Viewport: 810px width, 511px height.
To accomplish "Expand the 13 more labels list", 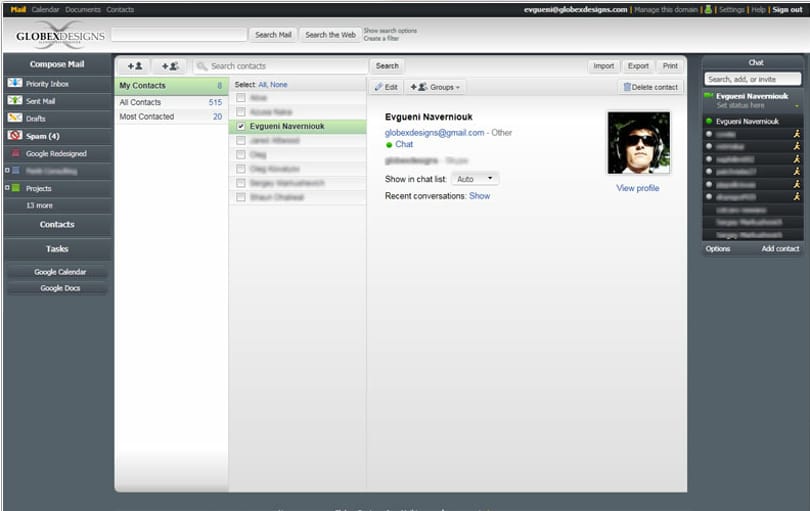I will (39, 205).
